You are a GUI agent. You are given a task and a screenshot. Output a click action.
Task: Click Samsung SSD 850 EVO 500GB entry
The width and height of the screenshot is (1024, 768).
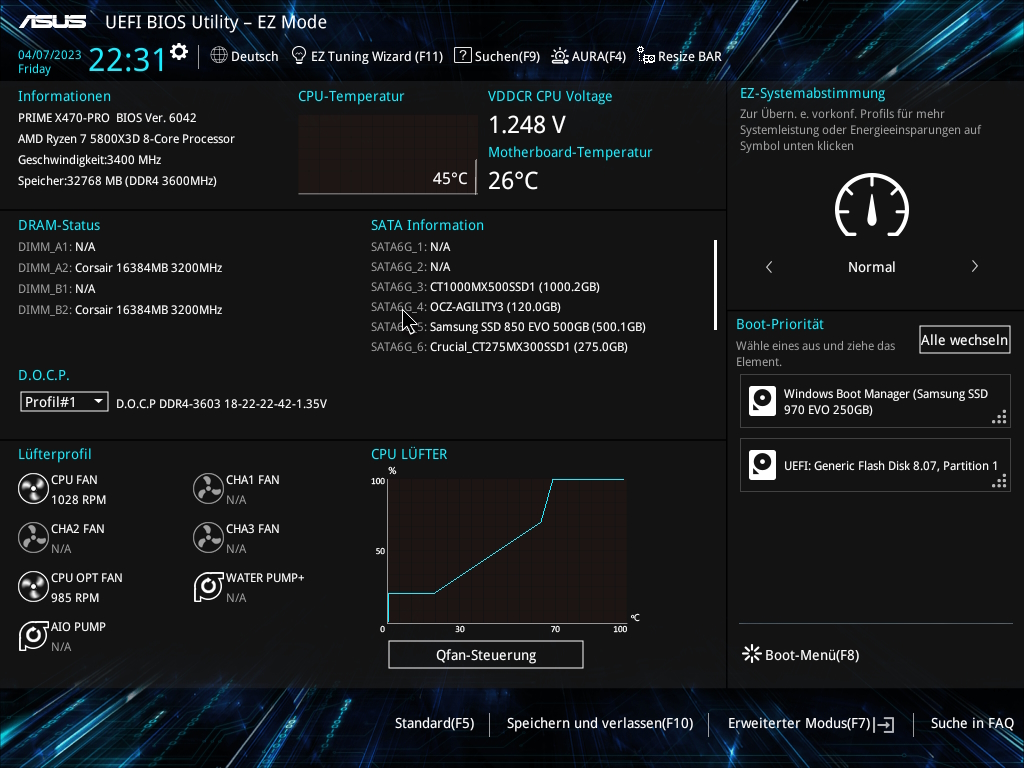click(537, 327)
